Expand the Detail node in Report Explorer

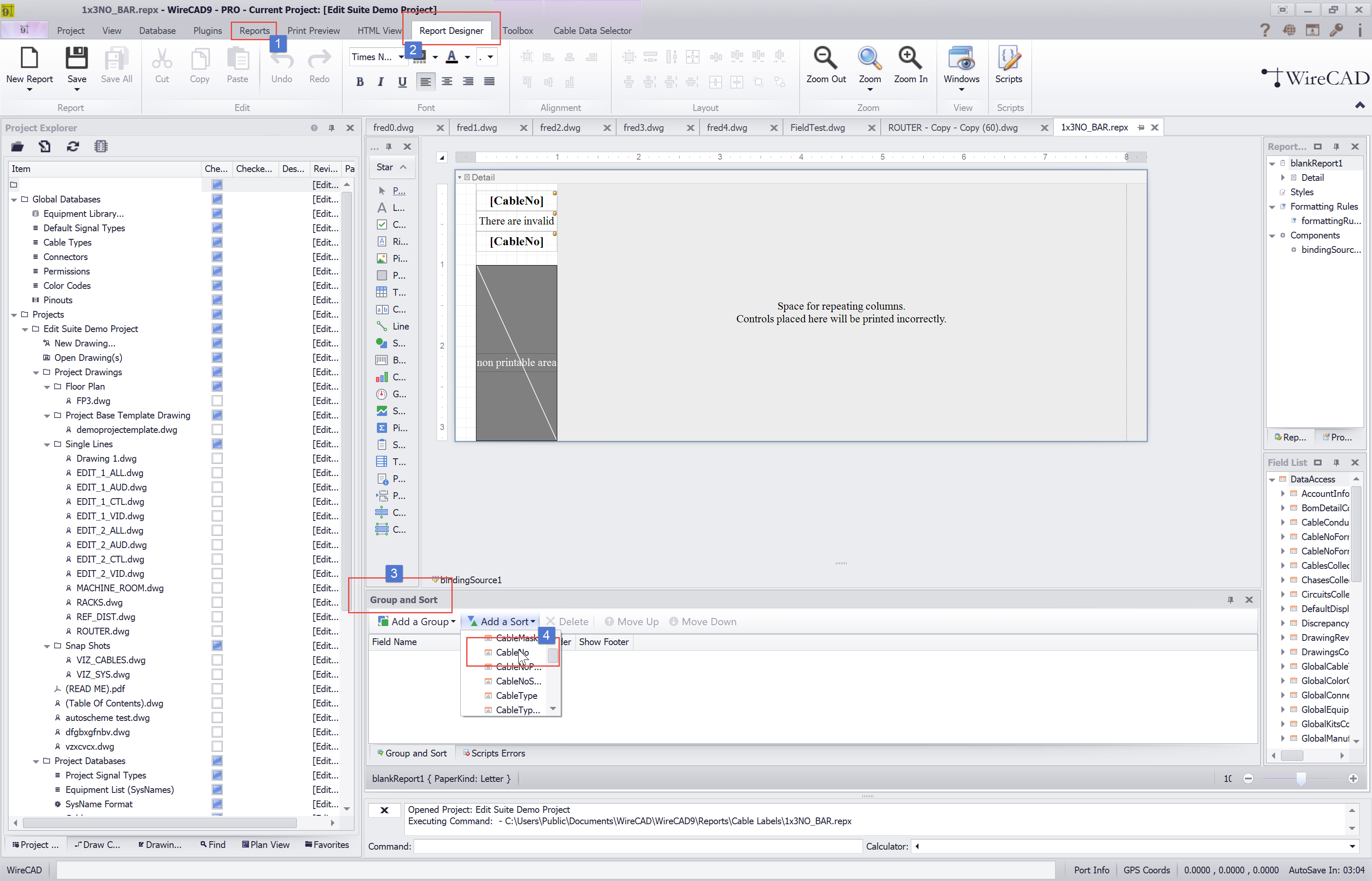click(1282, 177)
